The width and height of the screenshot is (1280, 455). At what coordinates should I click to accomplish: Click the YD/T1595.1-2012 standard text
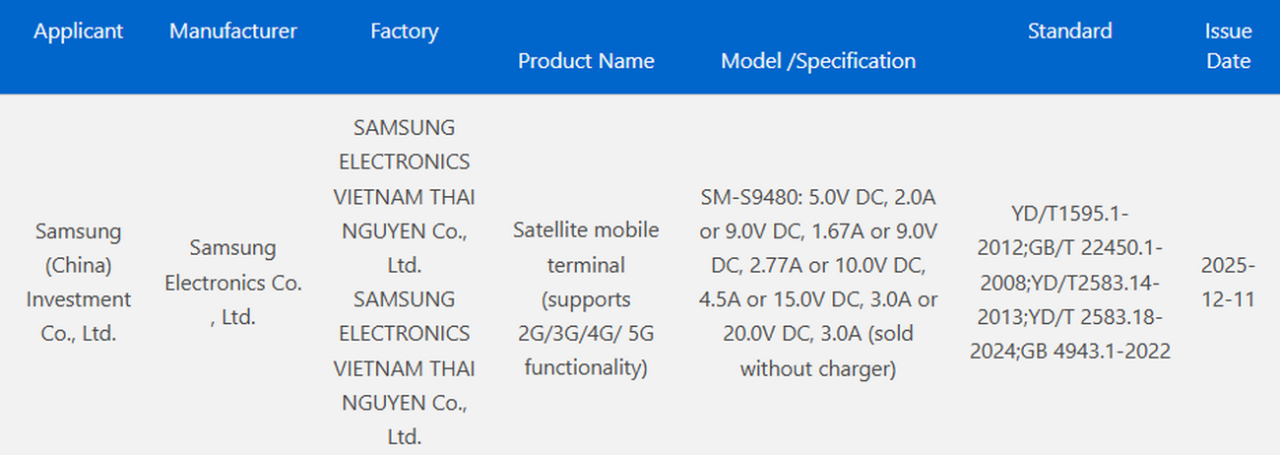tap(1070, 214)
